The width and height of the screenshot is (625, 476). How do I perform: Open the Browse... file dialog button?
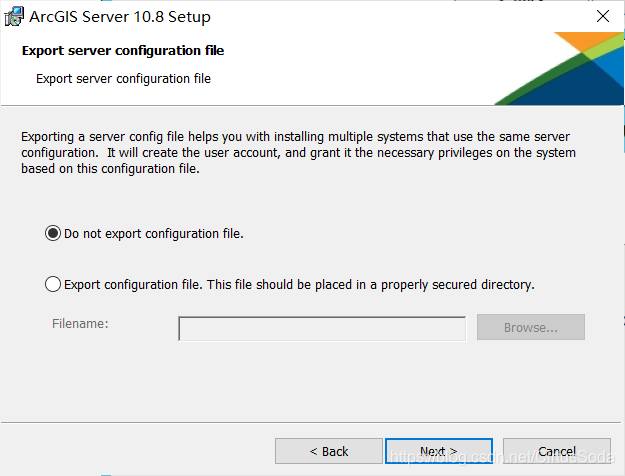tap(531, 327)
